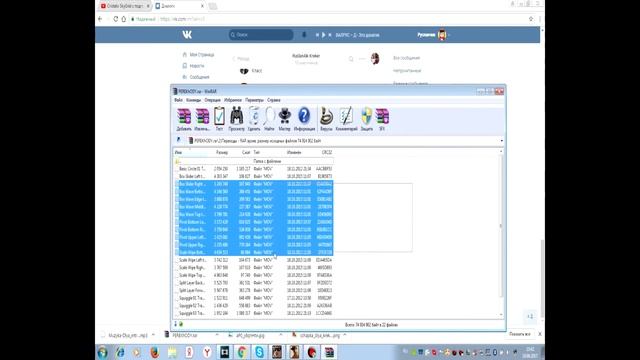Open the Найти magnifier search tool
This screenshot has height=360, width=640.
(x=269, y=119)
